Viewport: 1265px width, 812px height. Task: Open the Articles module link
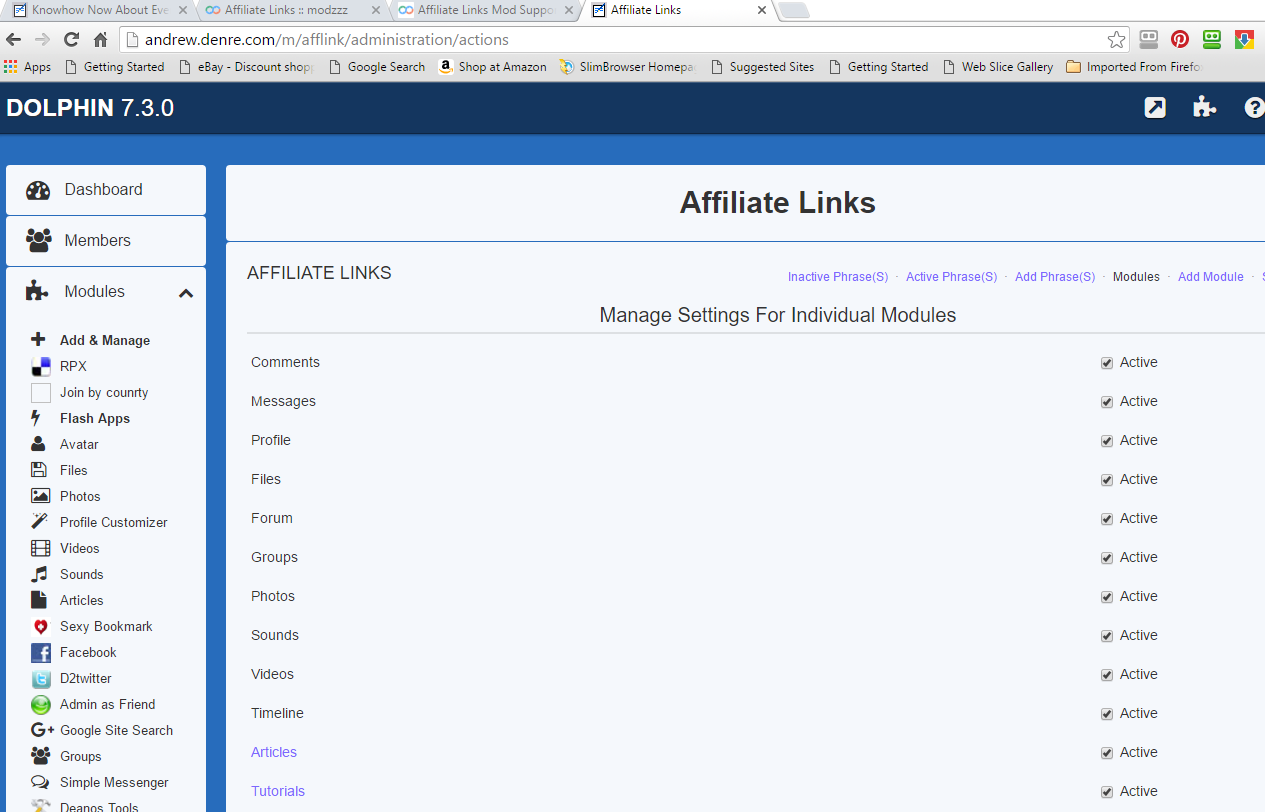[274, 752]
